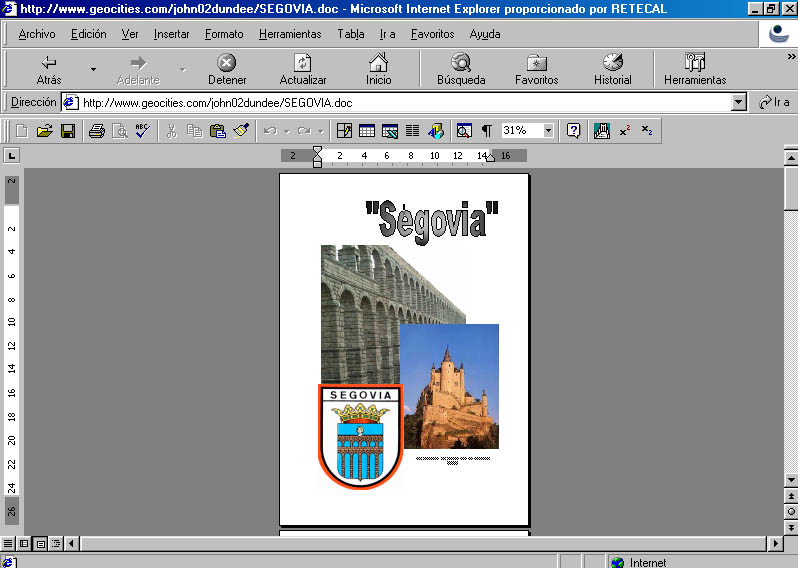This screenshot has height=568, width=798.
Task: Click the first line indent marker on ruler
Action: point(317,151)
